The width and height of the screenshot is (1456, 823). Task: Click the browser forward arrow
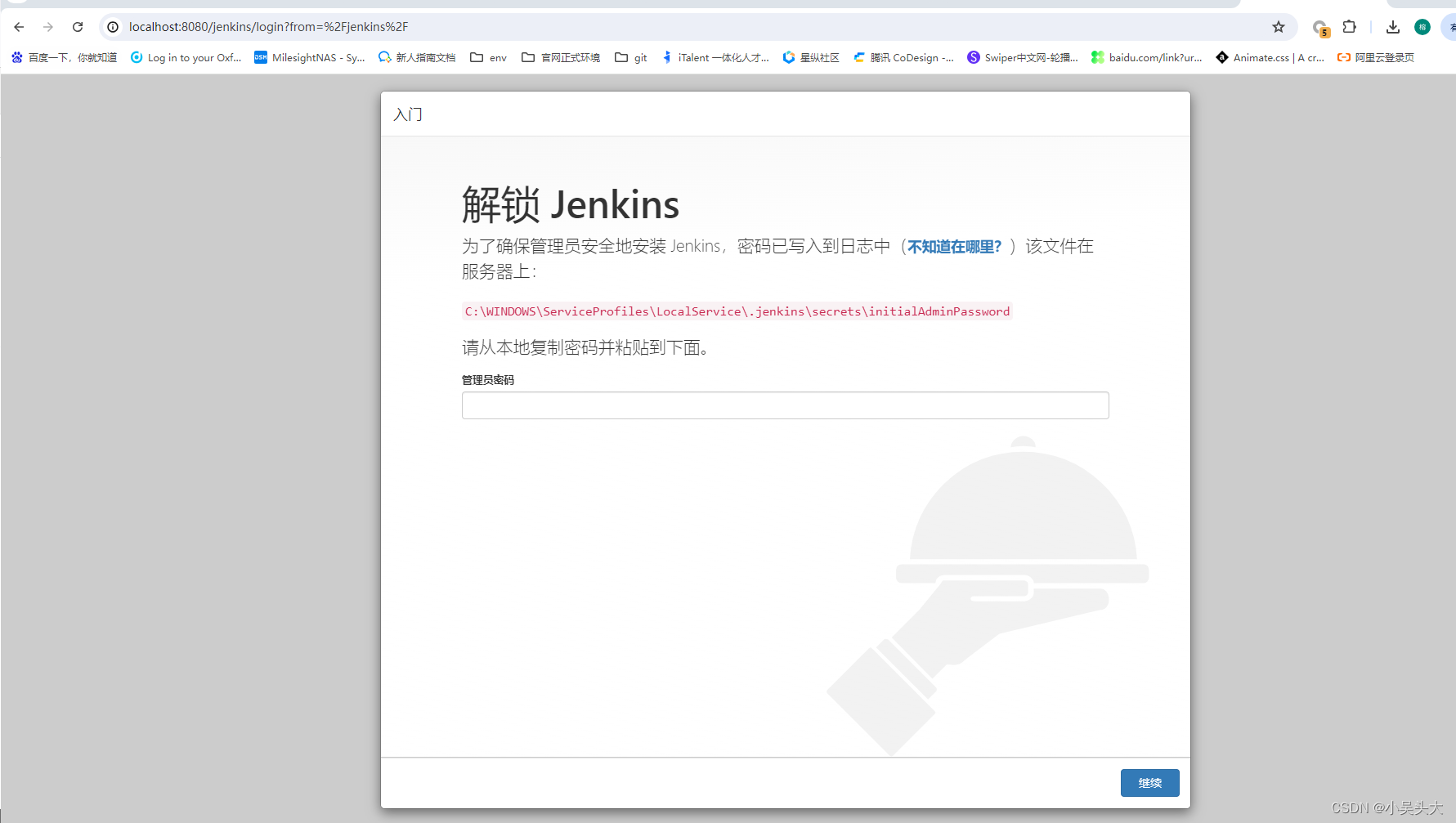click(x=48, y=27)
